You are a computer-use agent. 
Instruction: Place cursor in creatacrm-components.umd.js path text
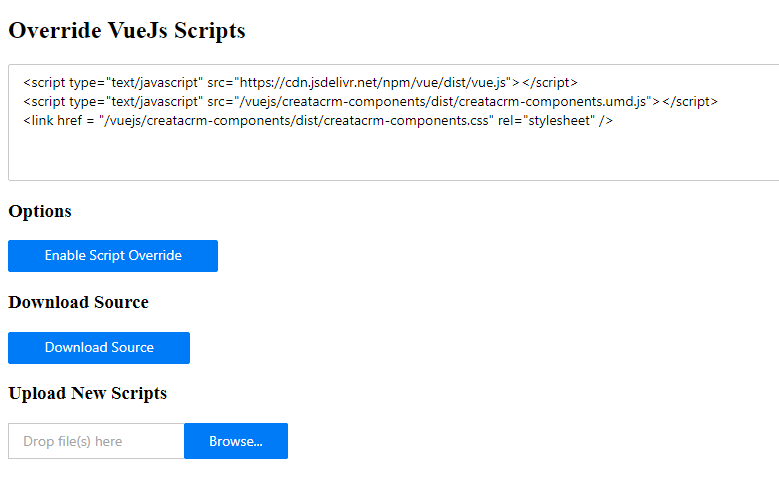(443, 101)
